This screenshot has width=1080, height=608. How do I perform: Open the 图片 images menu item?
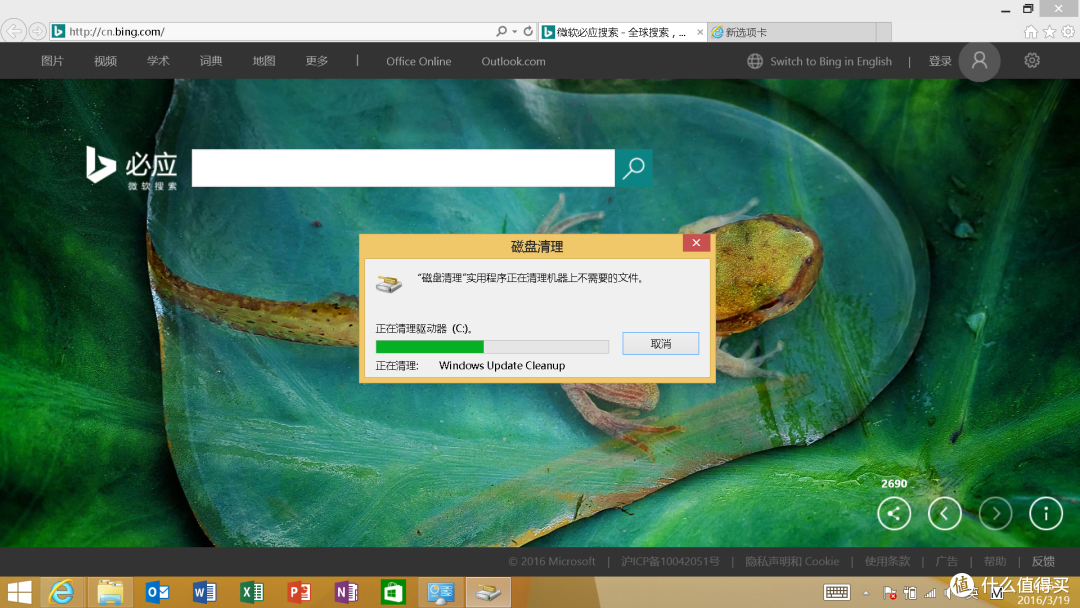point(52,61)
